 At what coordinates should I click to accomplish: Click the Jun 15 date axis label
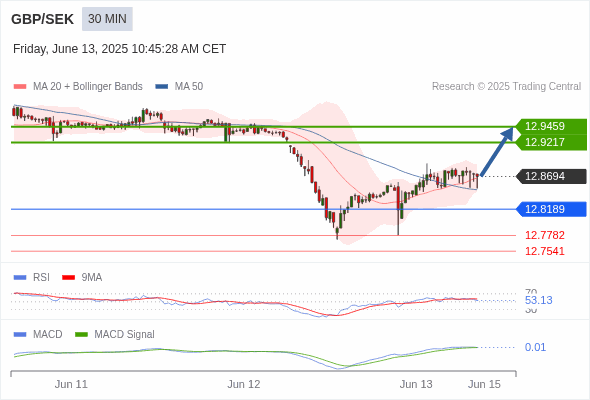(x=484, y=384)
